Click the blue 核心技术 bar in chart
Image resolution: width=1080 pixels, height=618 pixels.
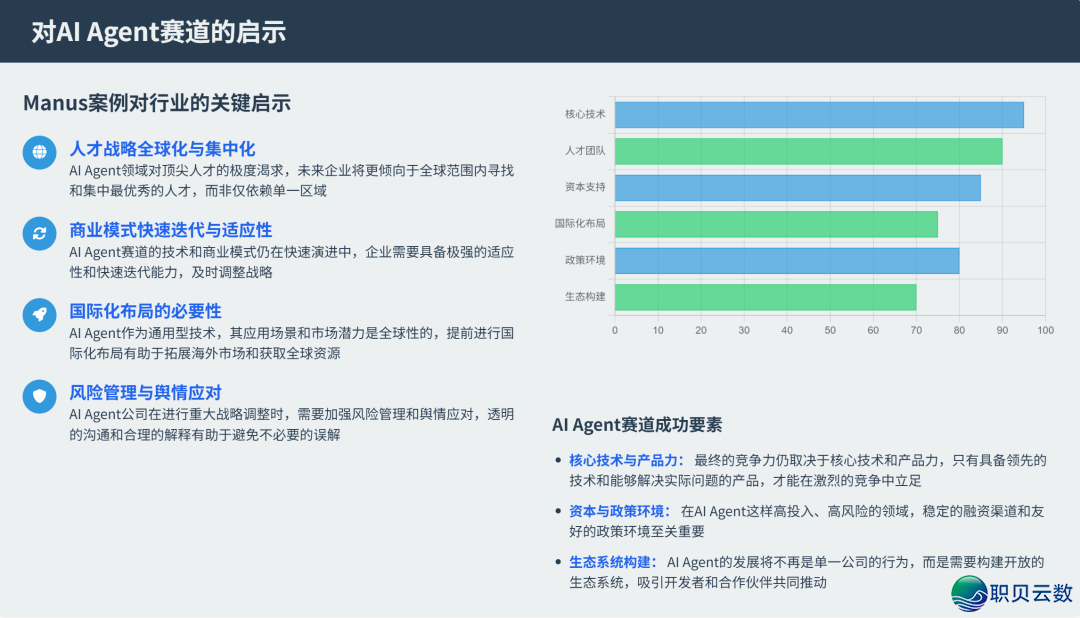click(x=818, y=115)
